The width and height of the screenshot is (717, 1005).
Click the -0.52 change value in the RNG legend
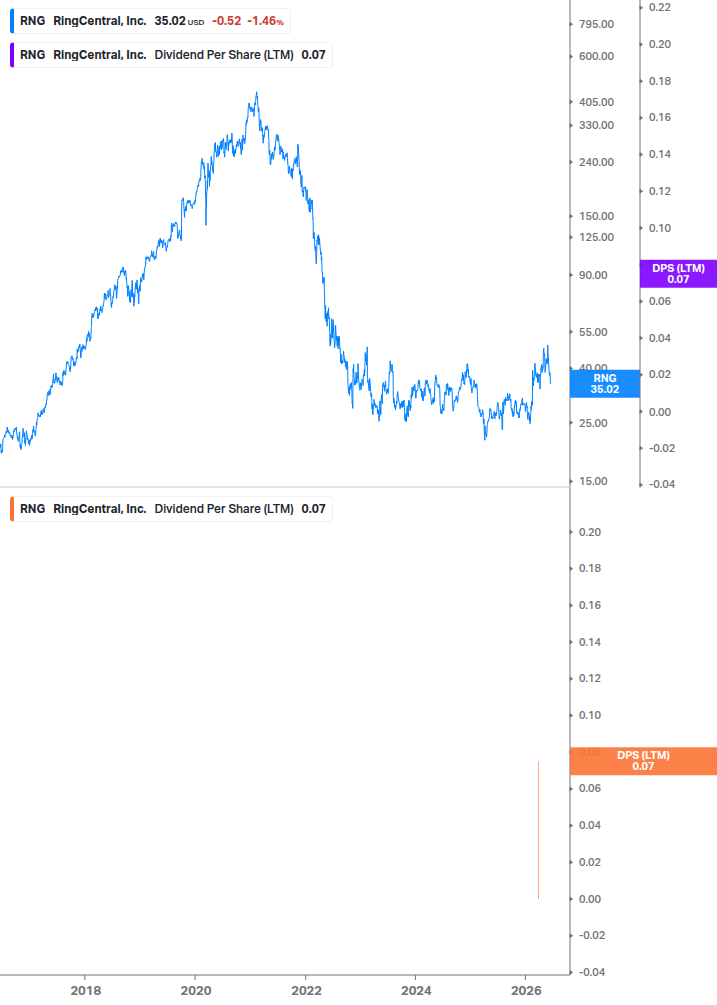pos(227,21)
